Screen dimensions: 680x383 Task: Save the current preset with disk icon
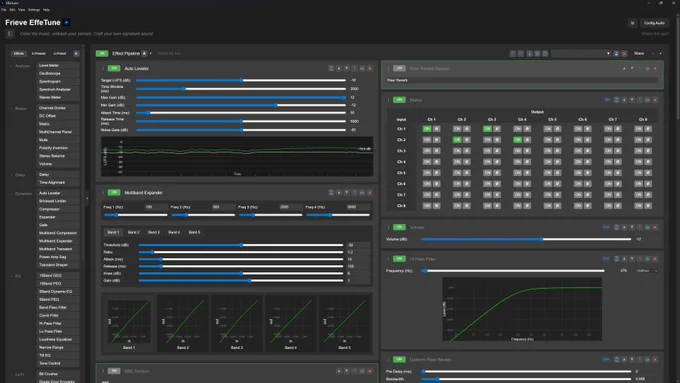click(616, 53)
